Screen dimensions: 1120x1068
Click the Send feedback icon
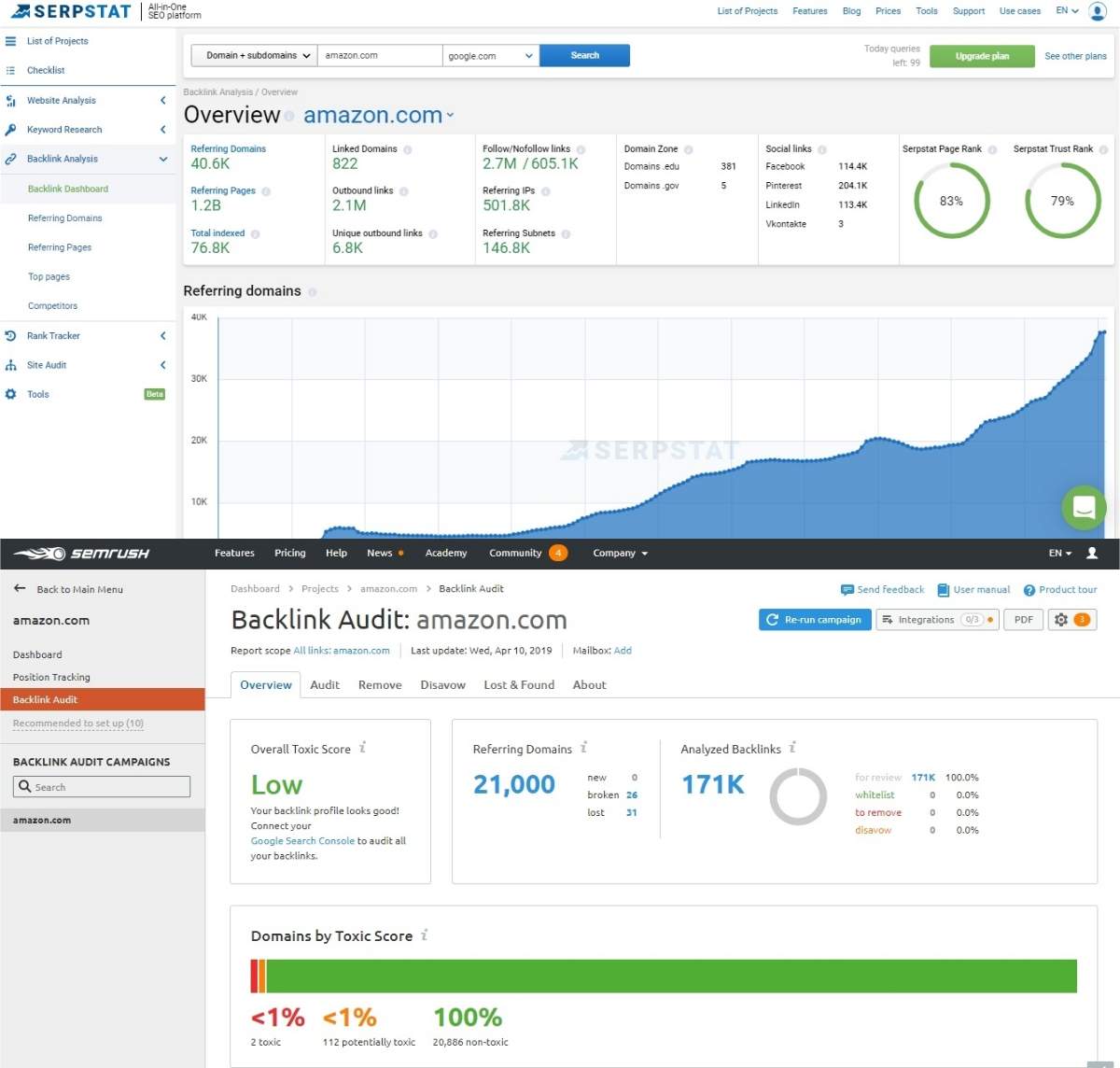(847, 589)
